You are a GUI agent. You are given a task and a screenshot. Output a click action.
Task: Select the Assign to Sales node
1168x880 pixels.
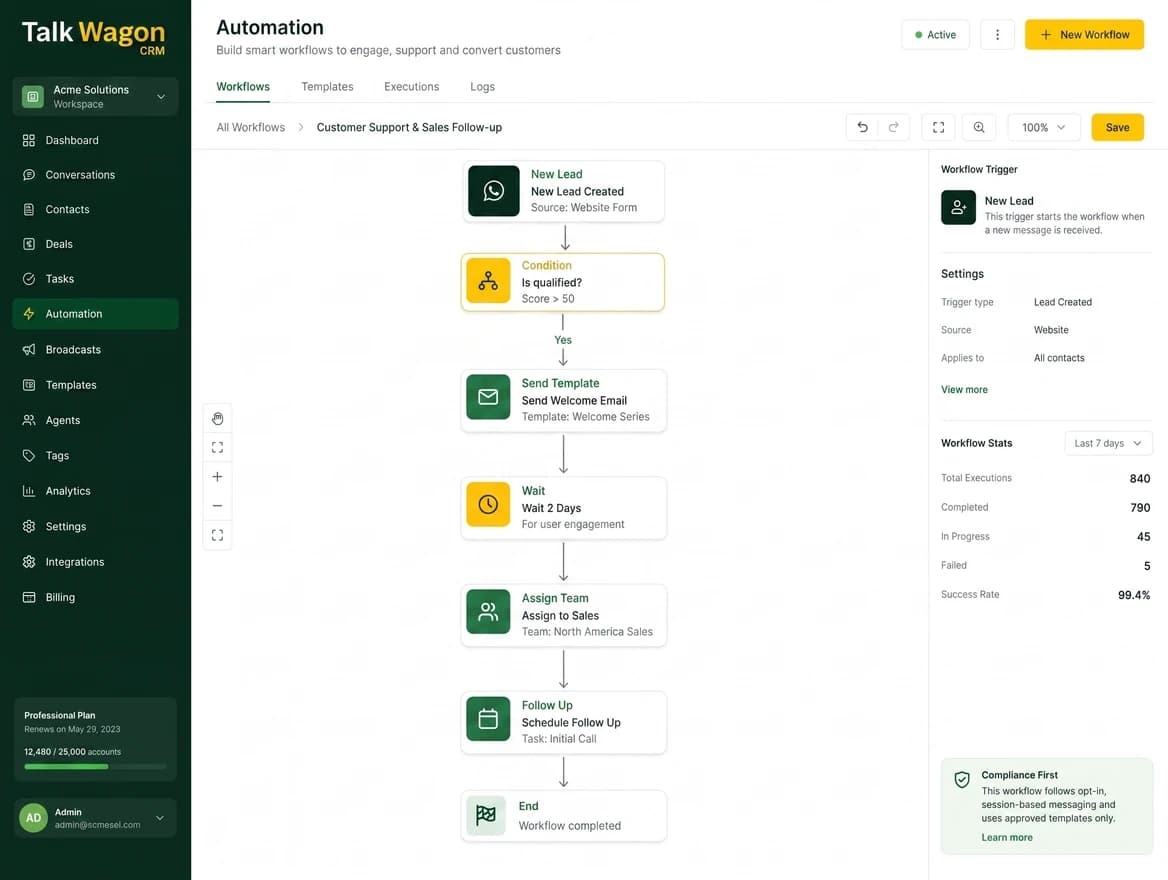pos(564,615)
